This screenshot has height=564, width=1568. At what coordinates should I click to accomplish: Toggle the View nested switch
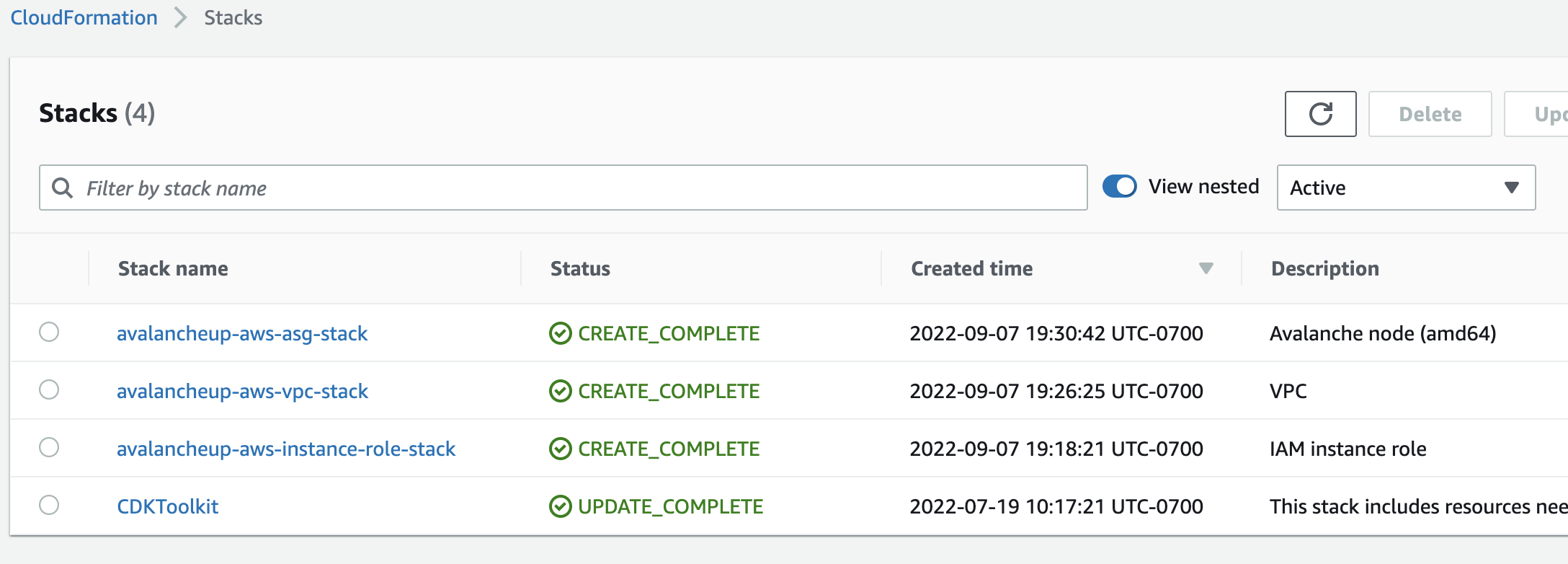point(1119,187)
